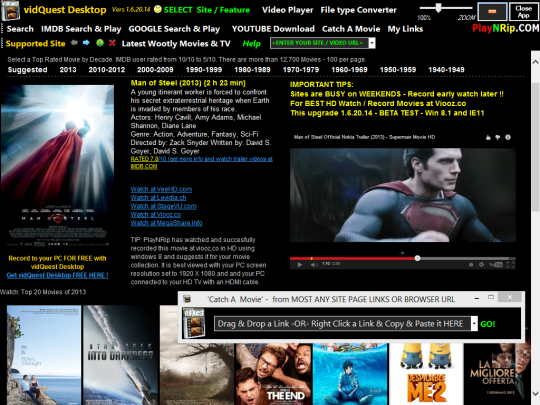Seek the trailer red progress bar knob
The image size is (540, 405).
pyautogui.click(x=417, y=258)
